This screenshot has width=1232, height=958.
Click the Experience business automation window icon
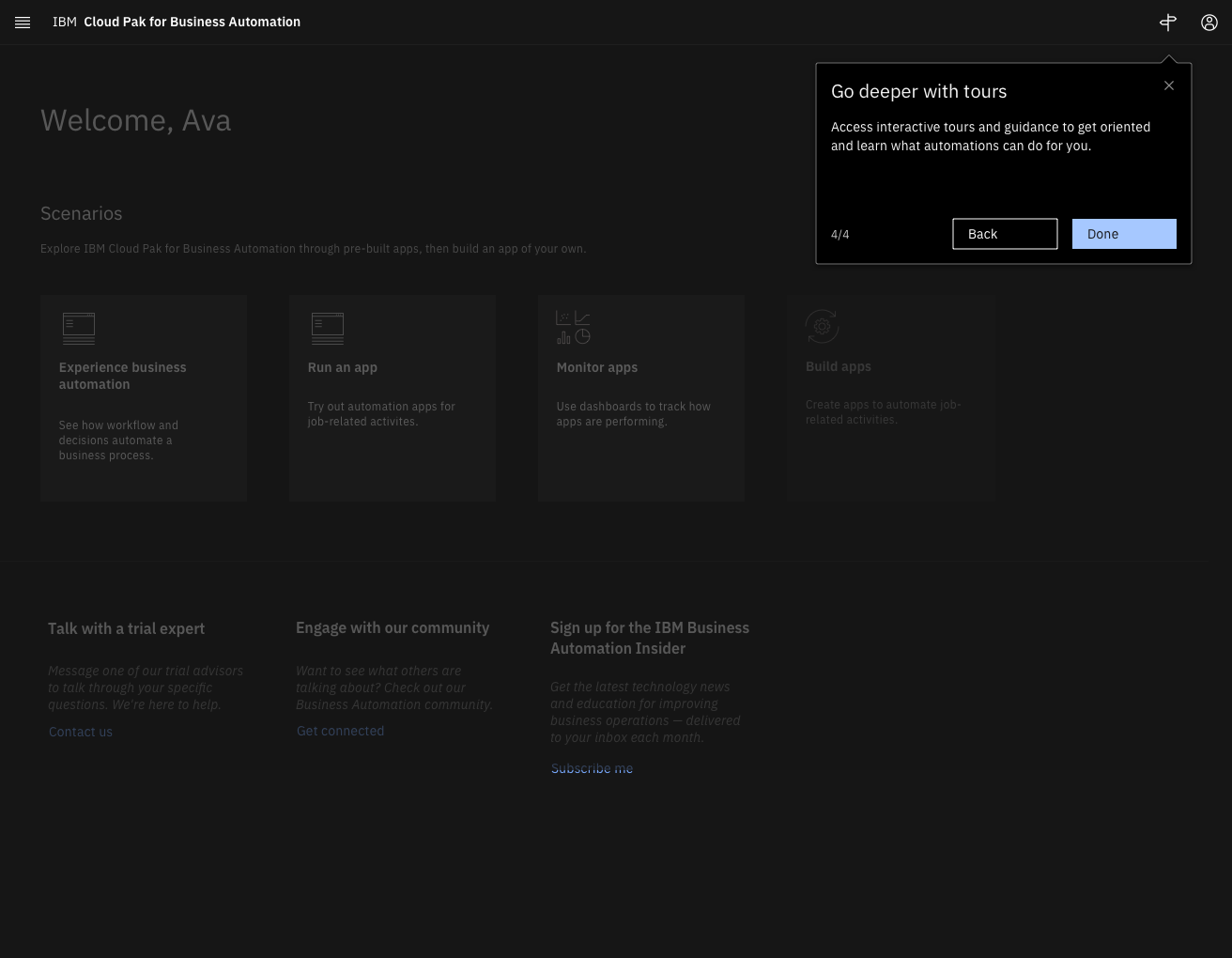[x=79, y=329]
